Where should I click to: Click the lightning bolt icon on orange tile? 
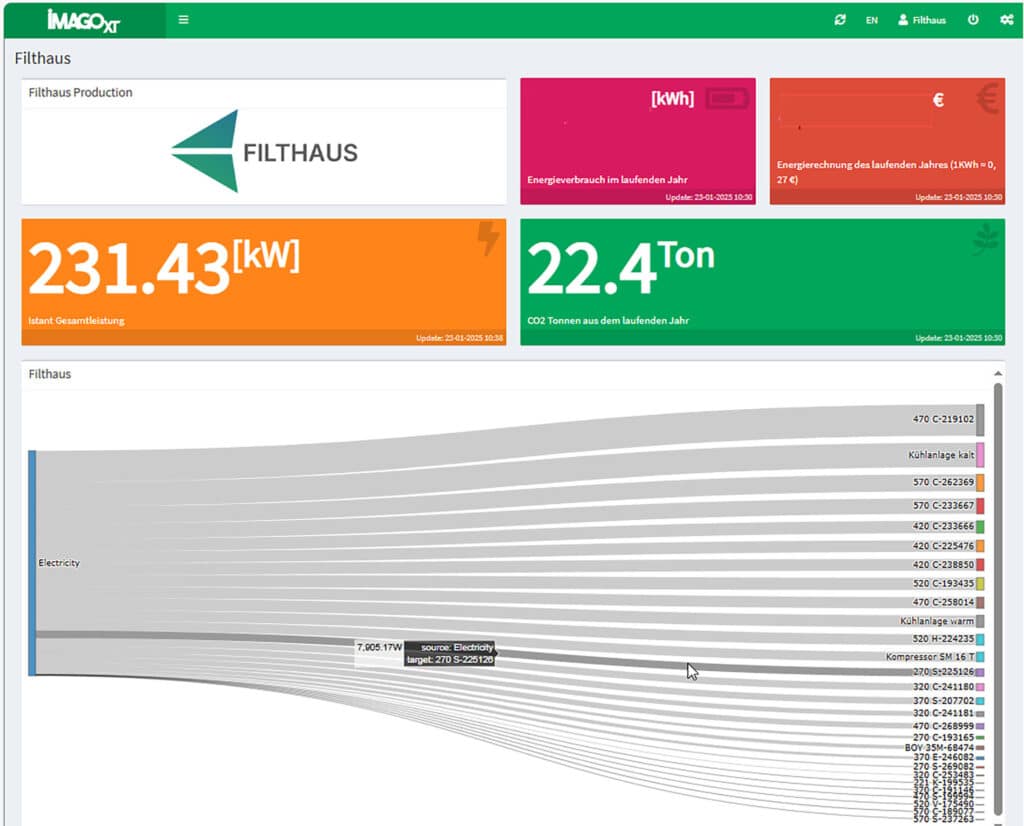click(x=488, y=239)
